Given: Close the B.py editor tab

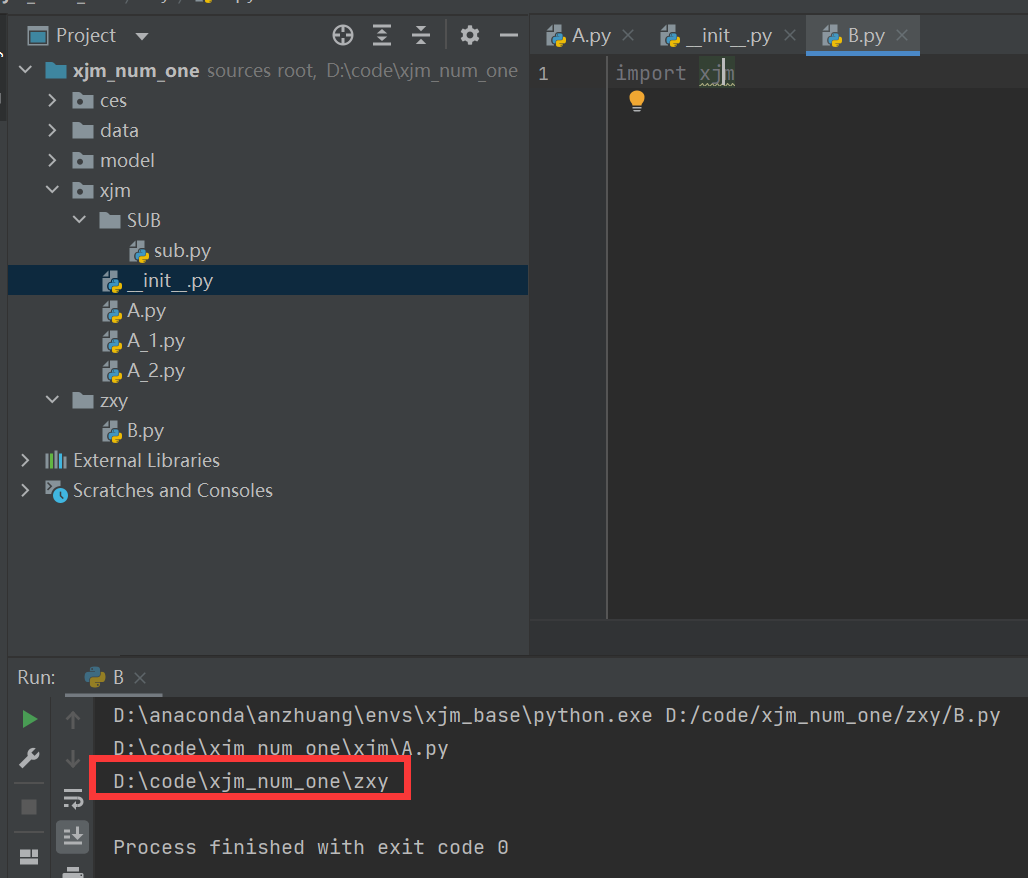Looking at the screenshot, I should coord(902,35).
